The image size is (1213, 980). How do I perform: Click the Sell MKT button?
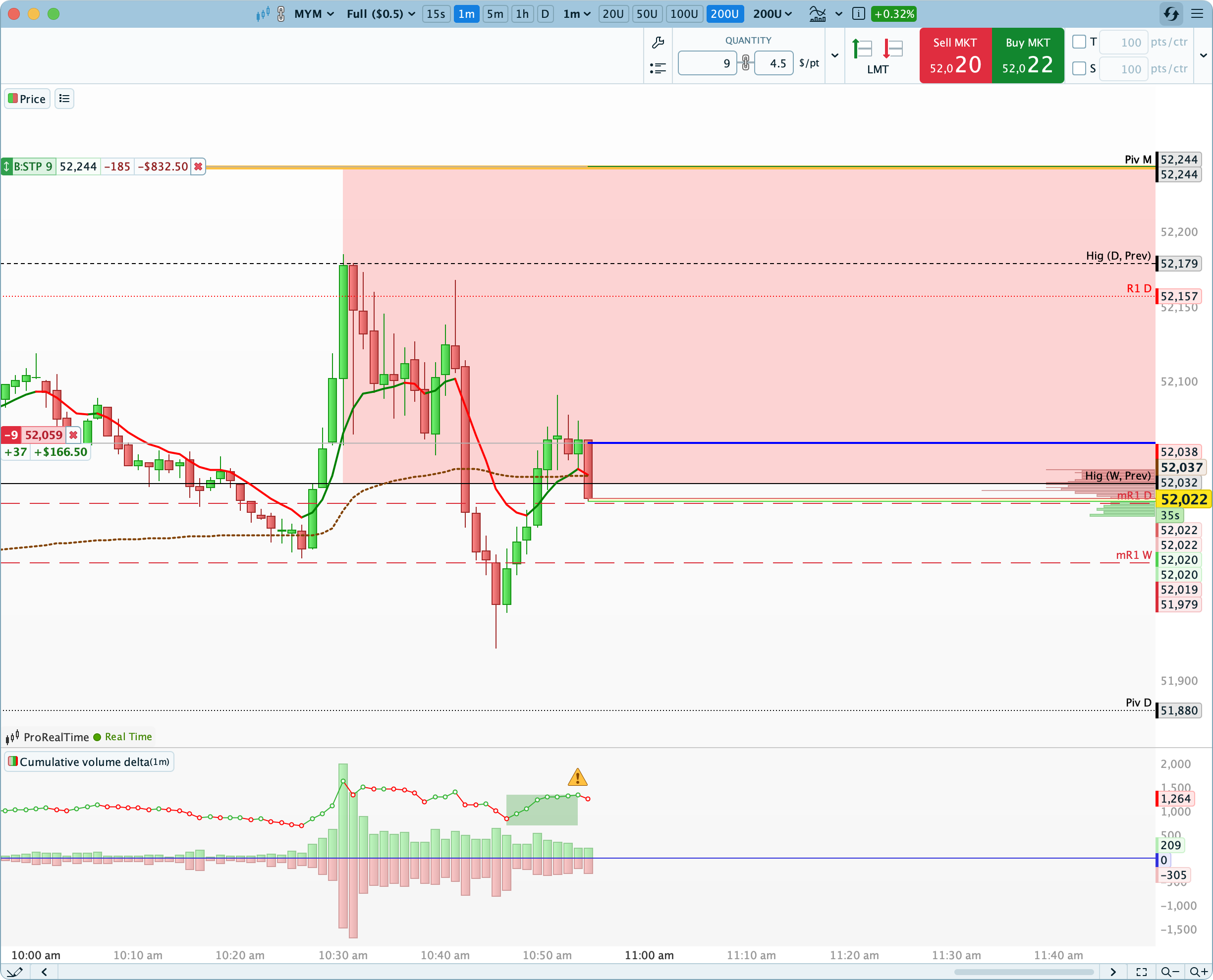pos(955,55)
